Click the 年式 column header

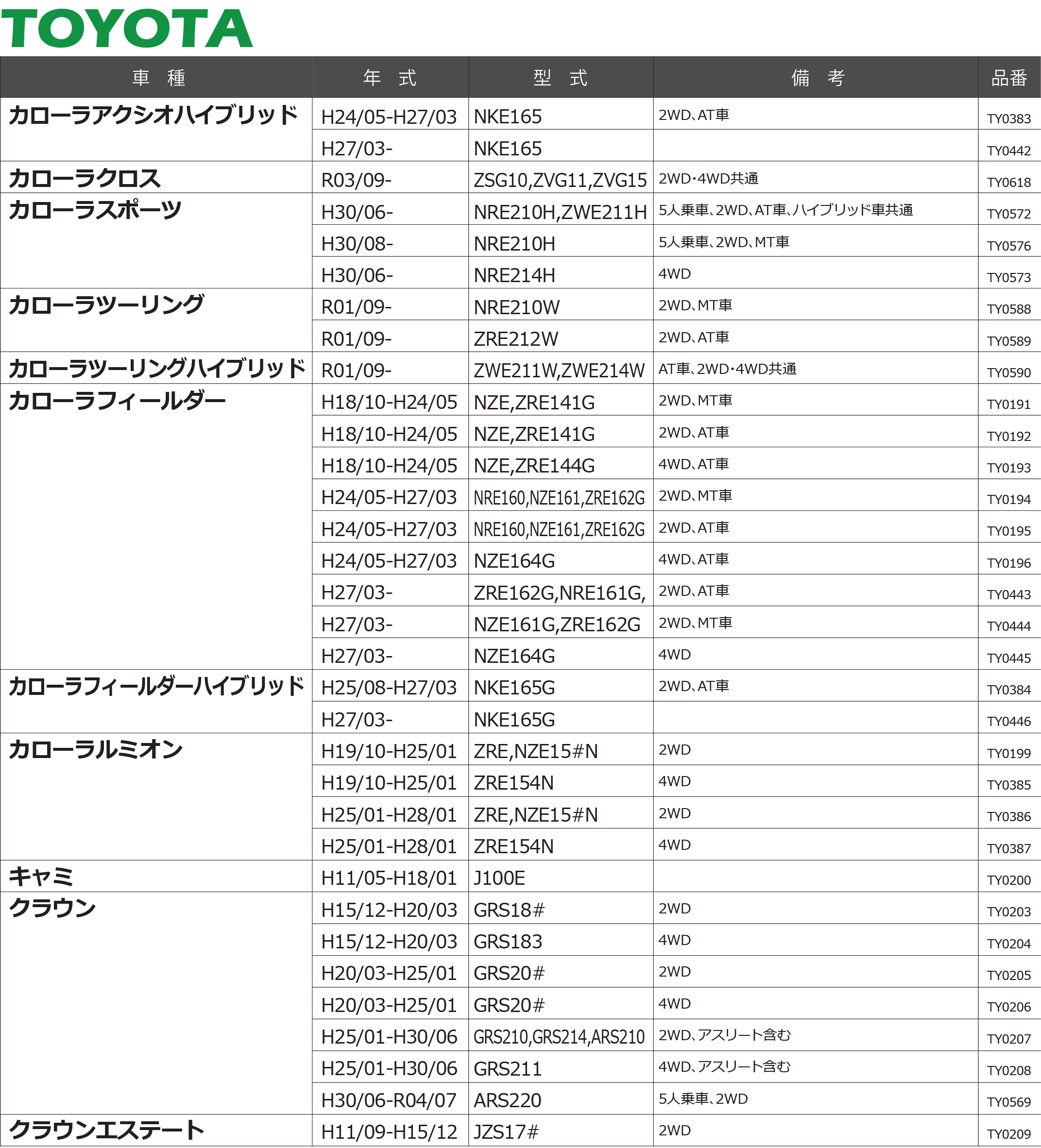point(390,77)
